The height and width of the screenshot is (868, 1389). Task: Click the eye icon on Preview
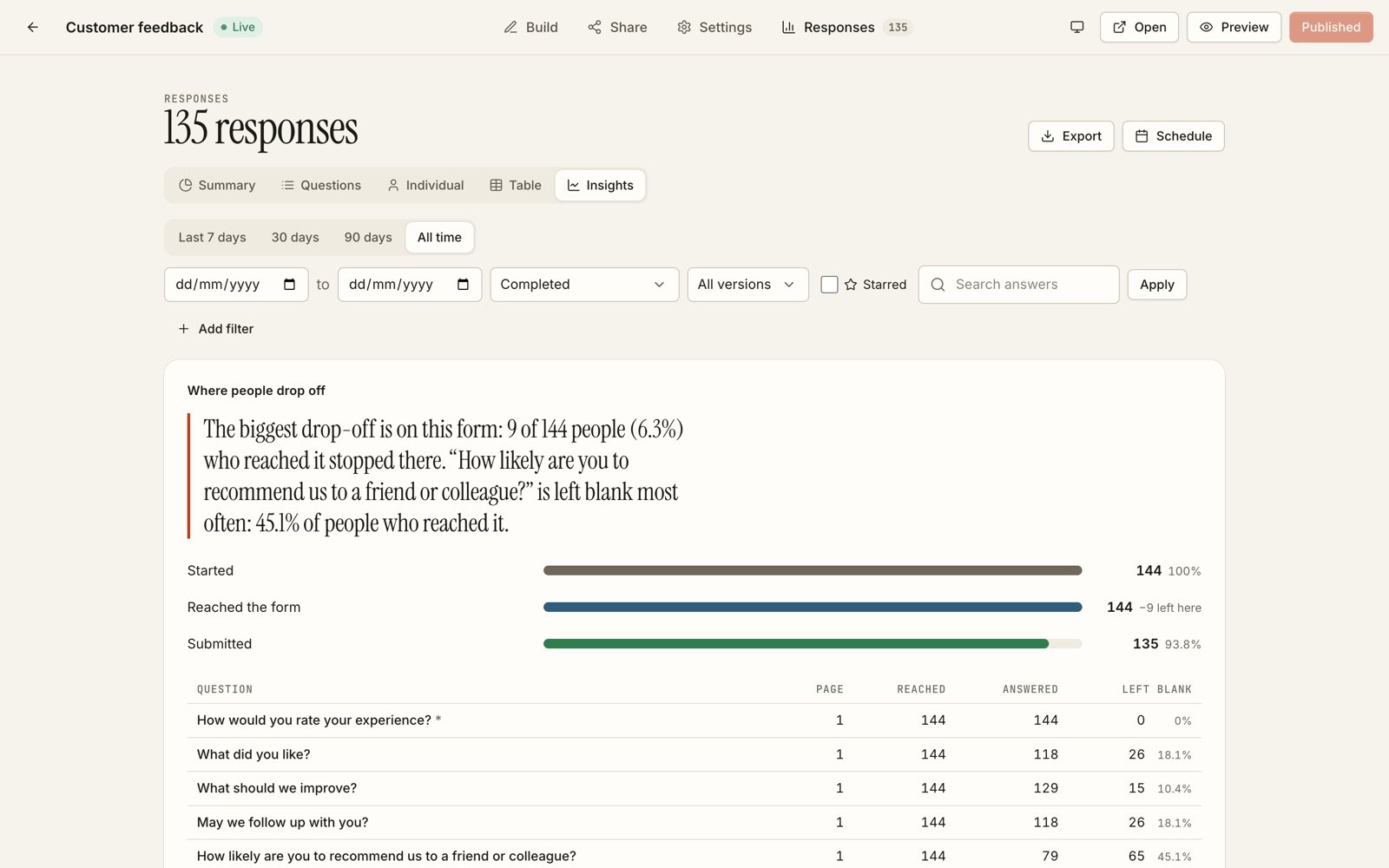1206,27
